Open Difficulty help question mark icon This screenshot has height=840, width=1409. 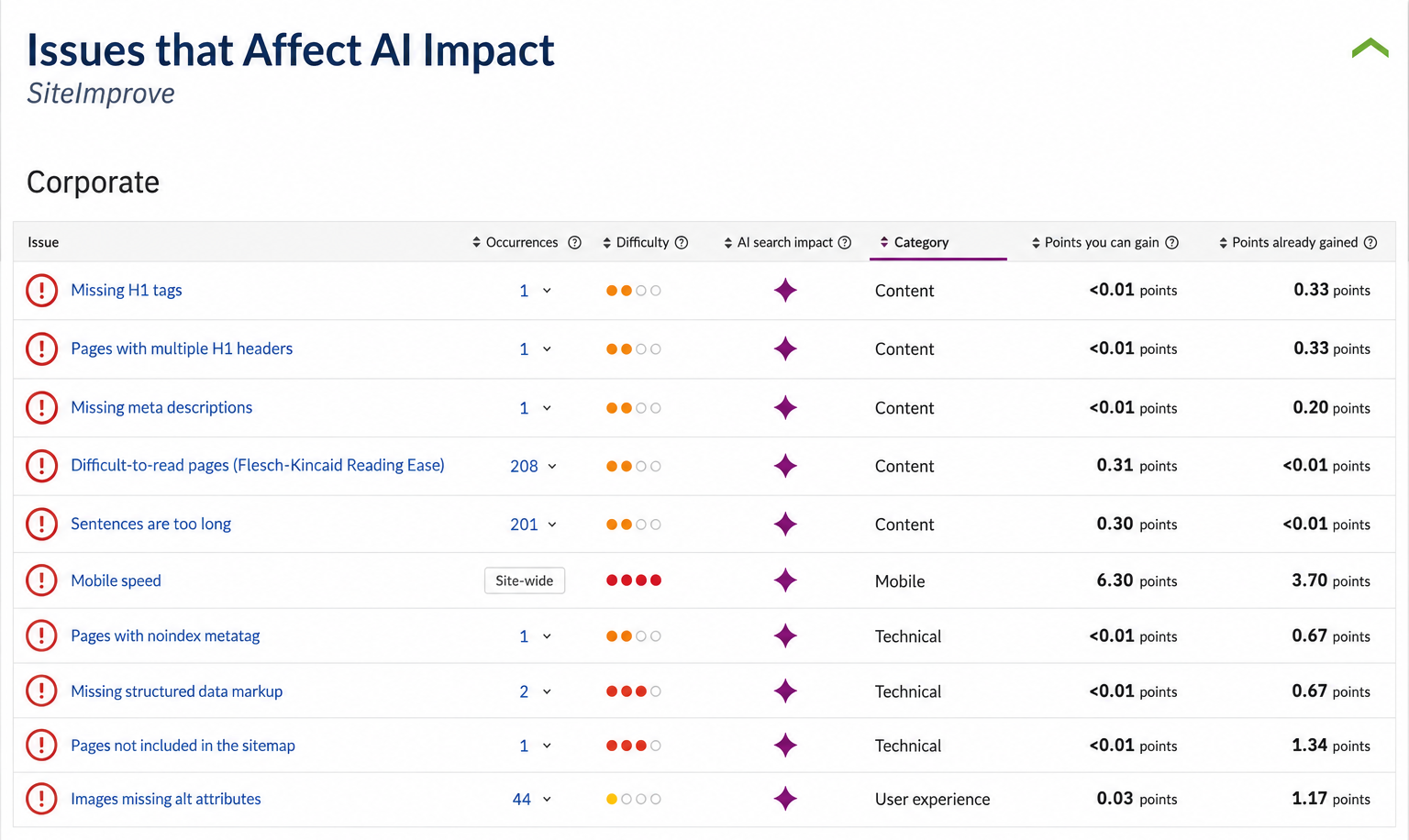click(x=682, y=242)
